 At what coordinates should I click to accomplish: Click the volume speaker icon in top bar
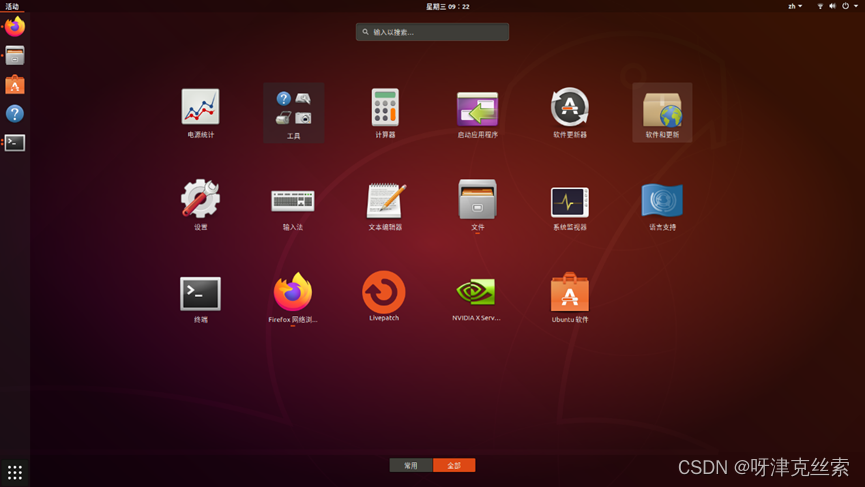click(x=832, y=6)
